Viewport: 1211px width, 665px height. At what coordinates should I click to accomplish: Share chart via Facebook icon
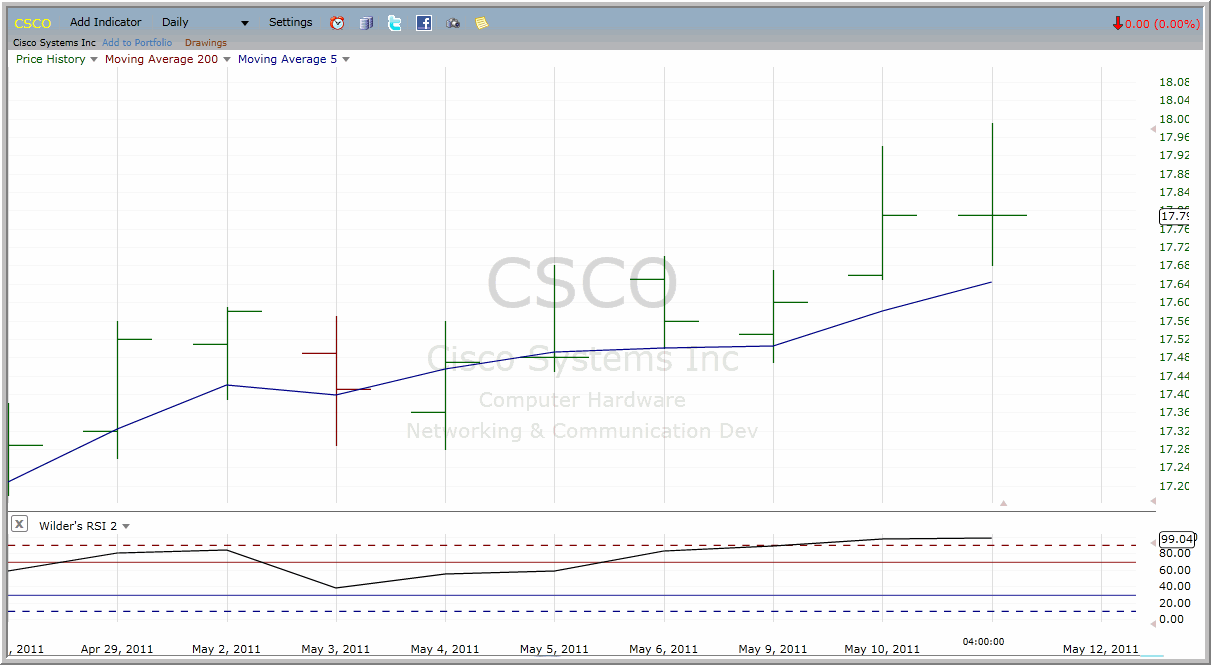[x=424, y=23]
